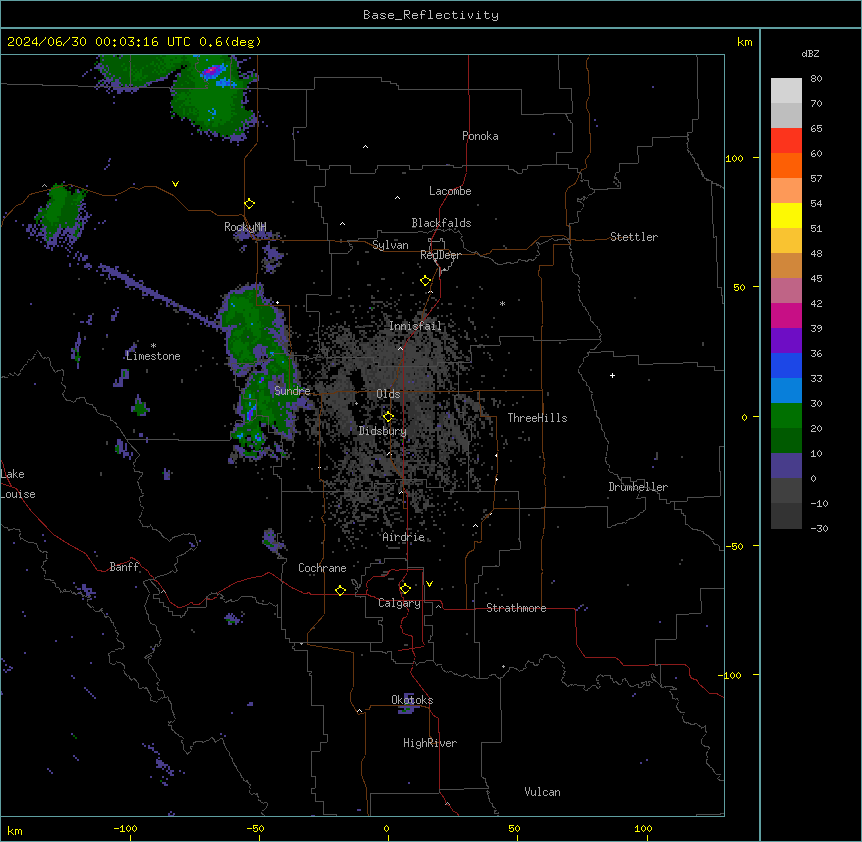862x842 pixels.
Task: Click the Okotoks label
Action: (x=412, y=700)
